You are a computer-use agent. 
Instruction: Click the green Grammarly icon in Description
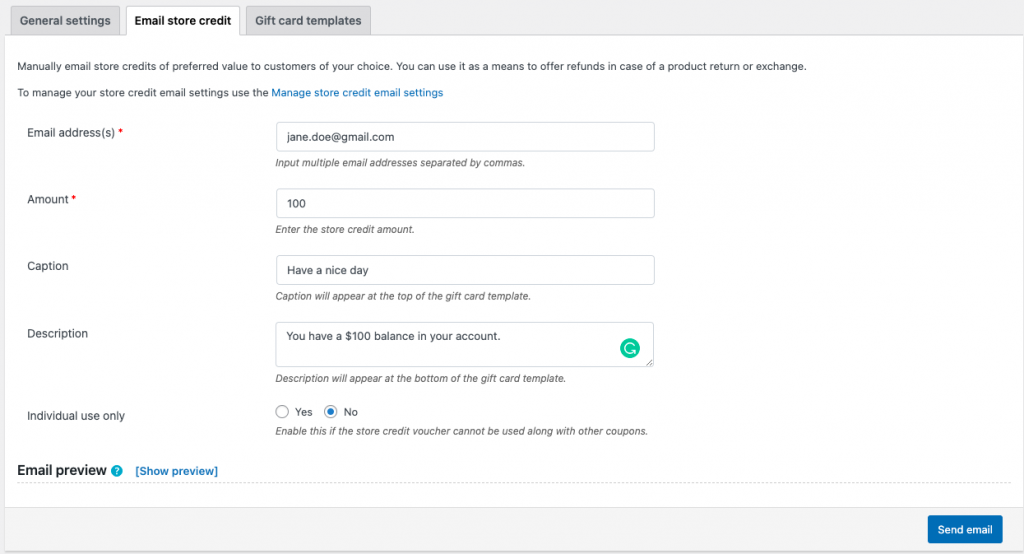tap(630, 348)
